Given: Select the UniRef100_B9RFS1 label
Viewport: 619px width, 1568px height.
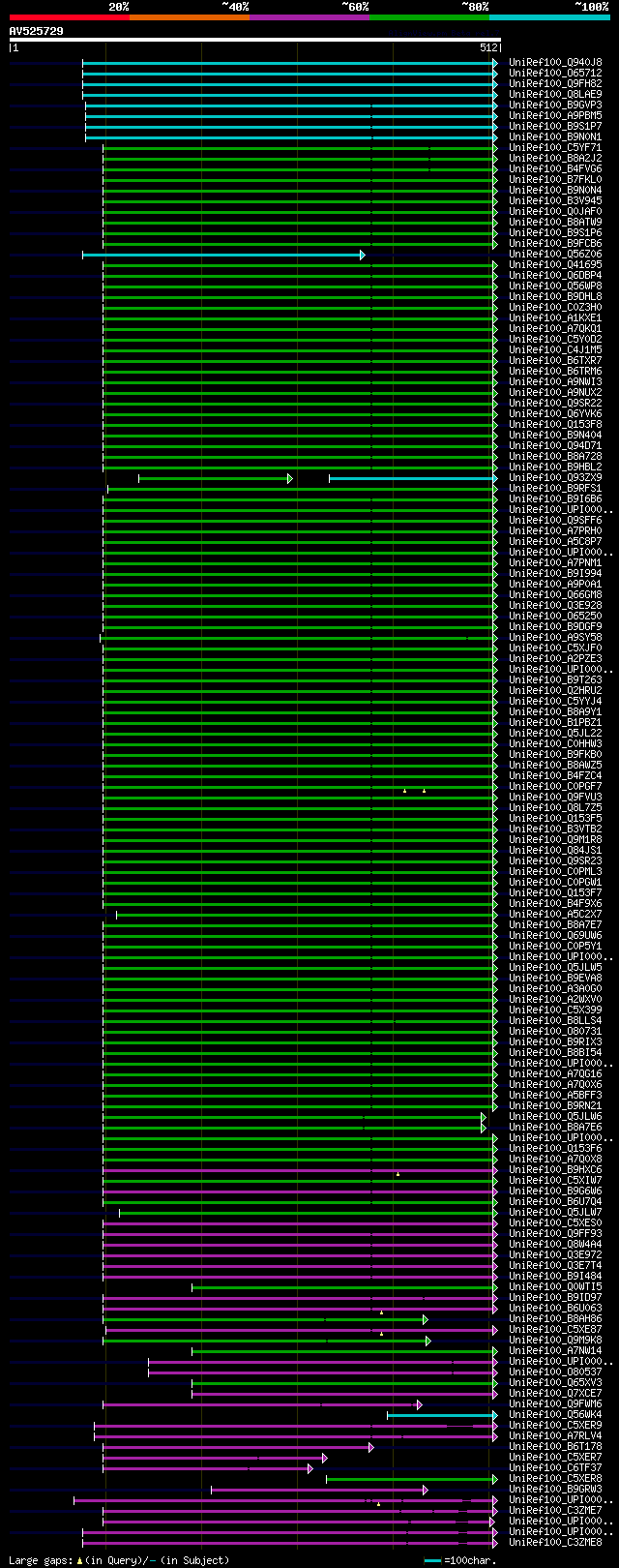Looking at the screenshot, I should click(555, 488).
